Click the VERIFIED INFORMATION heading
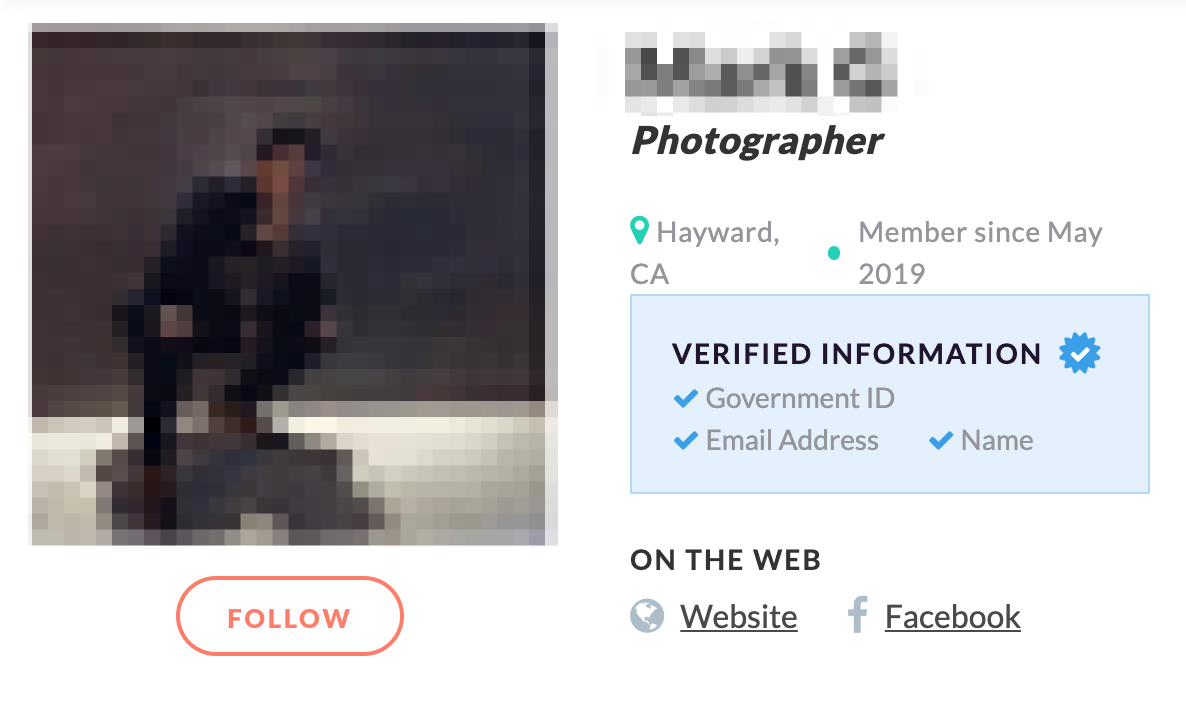This screenshot has height=706, width=1186. 856,353
